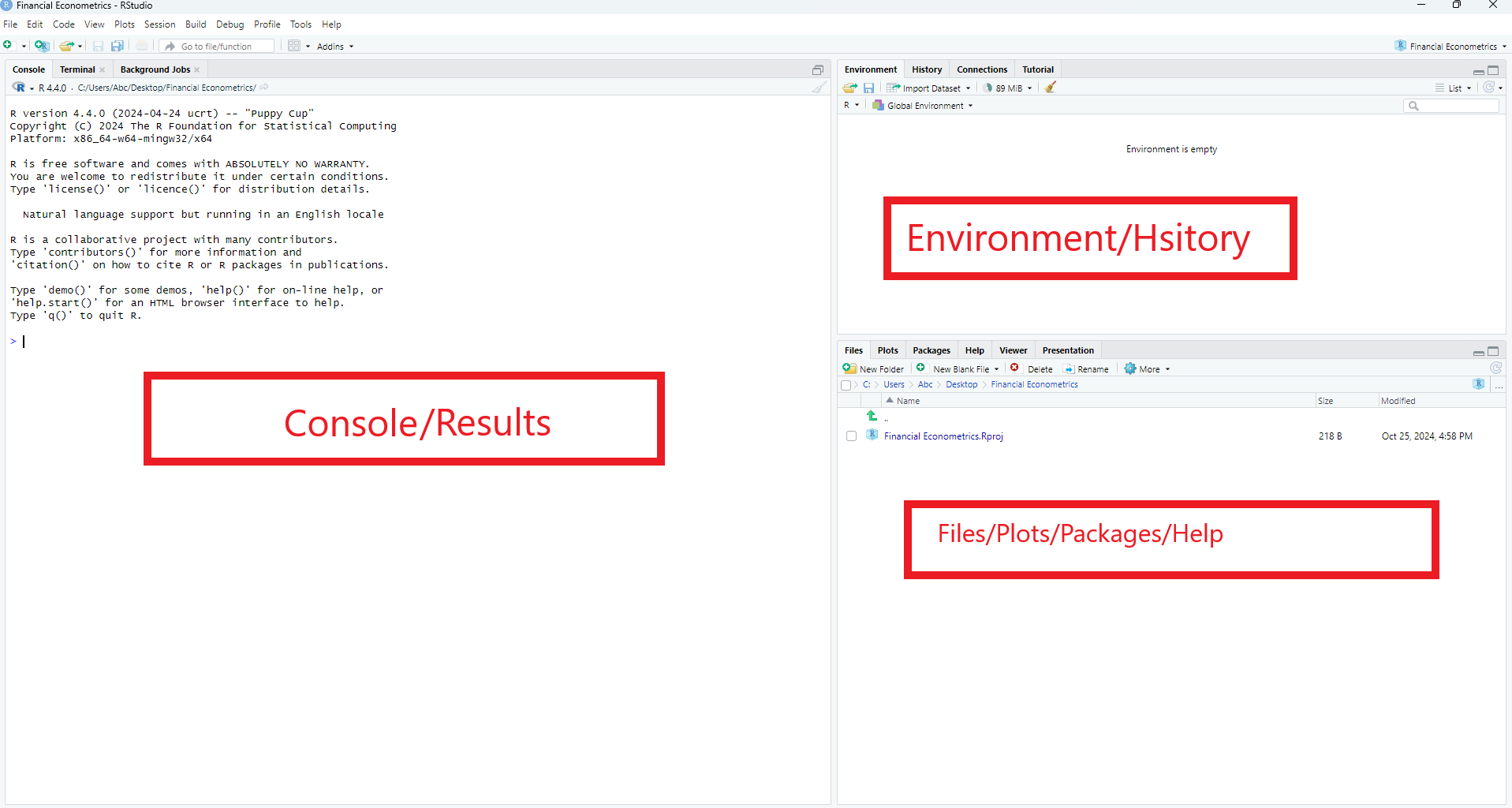Image resolution: width=1512 pixels, height=808 pixels.
Task: Open the Financial Econometrics.Rproj file link
Action: tap(943, 436)
